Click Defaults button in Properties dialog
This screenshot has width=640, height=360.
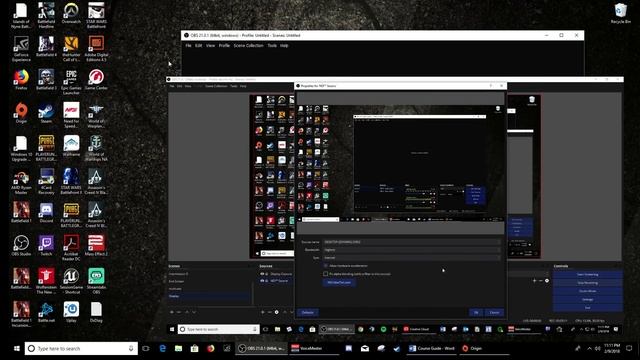pyautogui.click(x=308, y=313)
